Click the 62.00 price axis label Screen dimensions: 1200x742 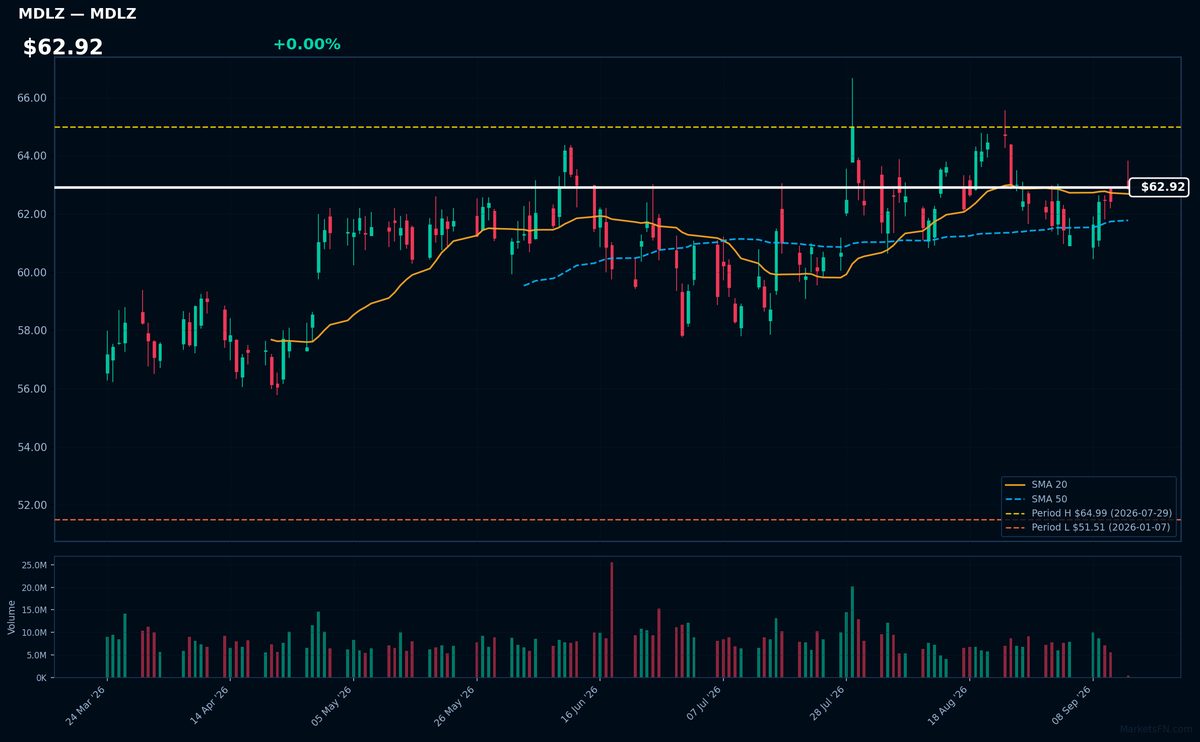[x=33, y=214]
